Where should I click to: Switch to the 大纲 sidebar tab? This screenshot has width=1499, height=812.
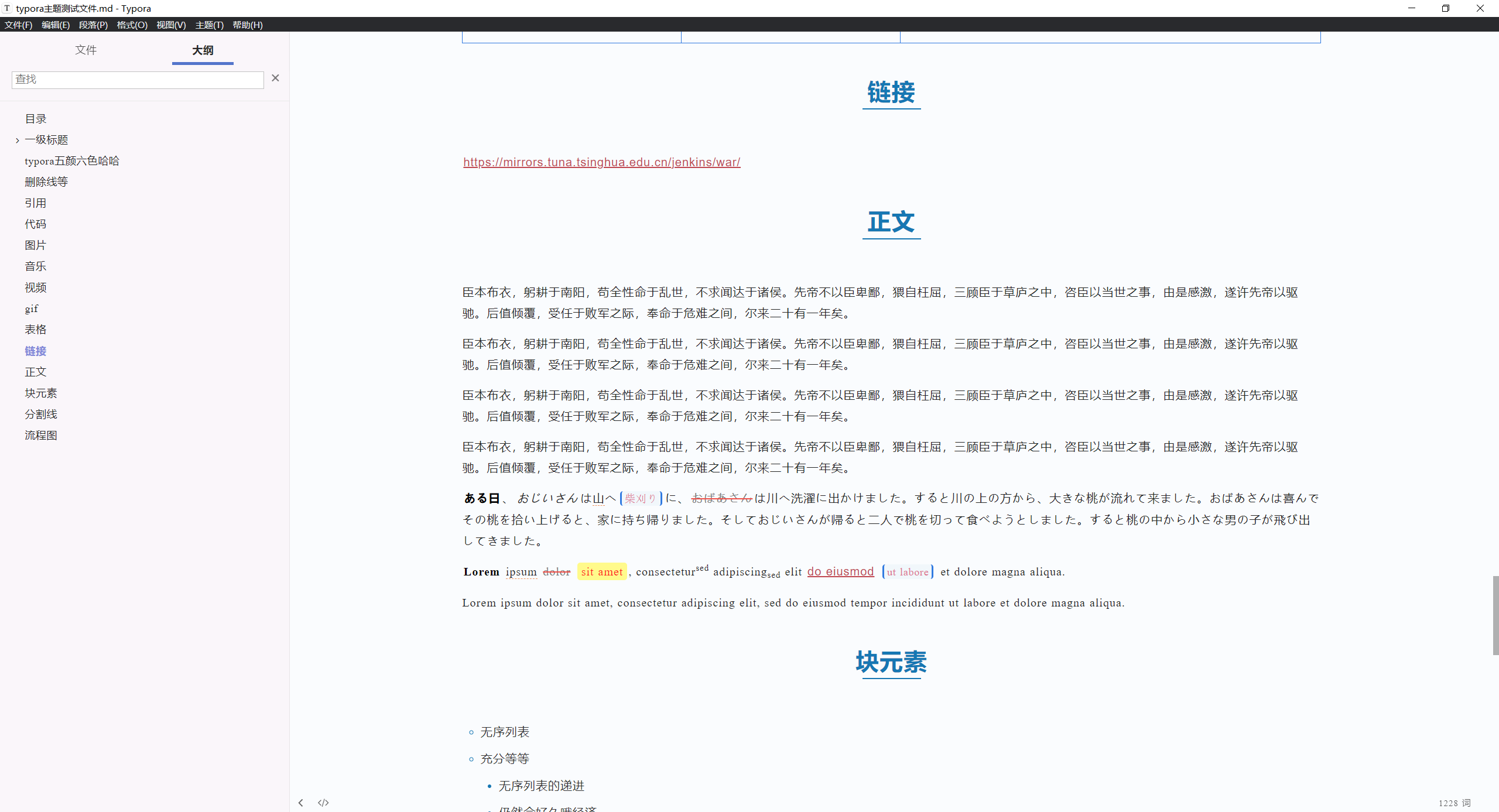point(203,50)
